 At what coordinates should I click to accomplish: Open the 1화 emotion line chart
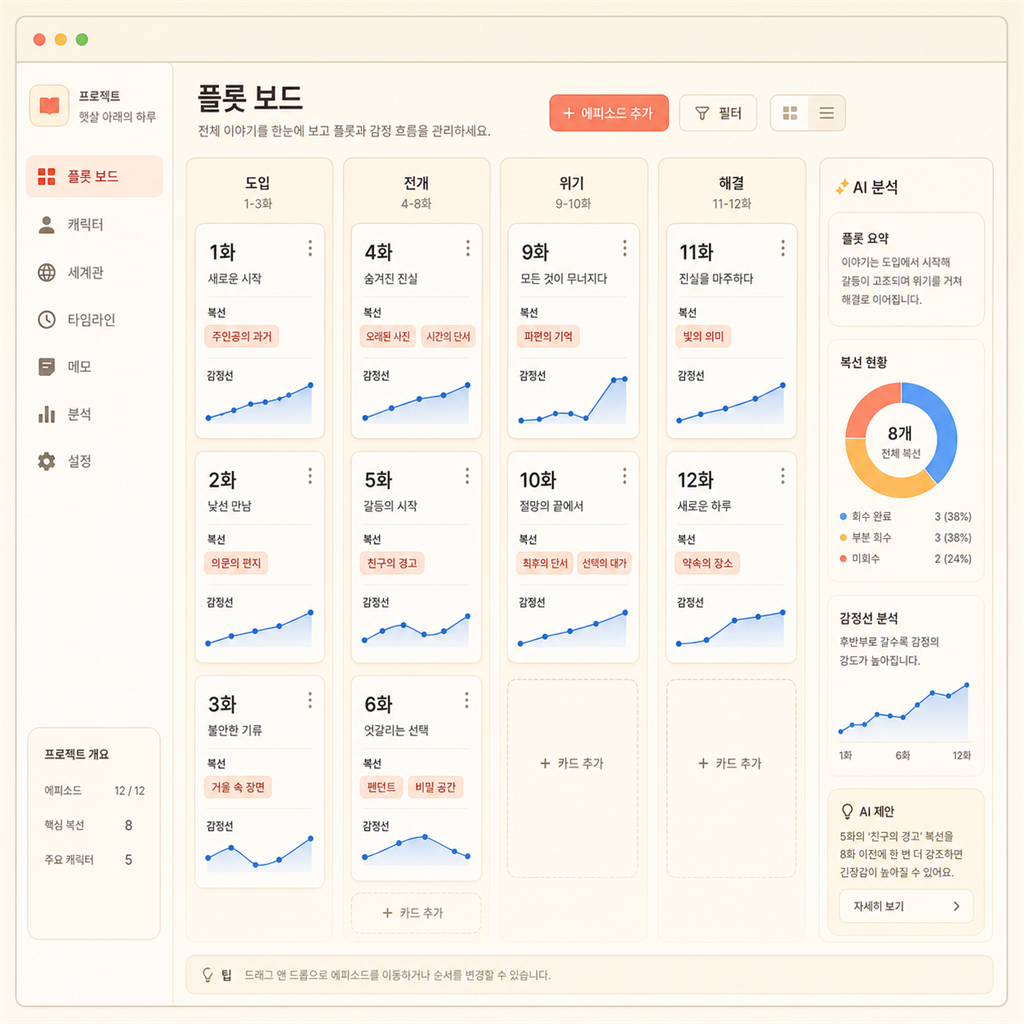click(259, 403)
